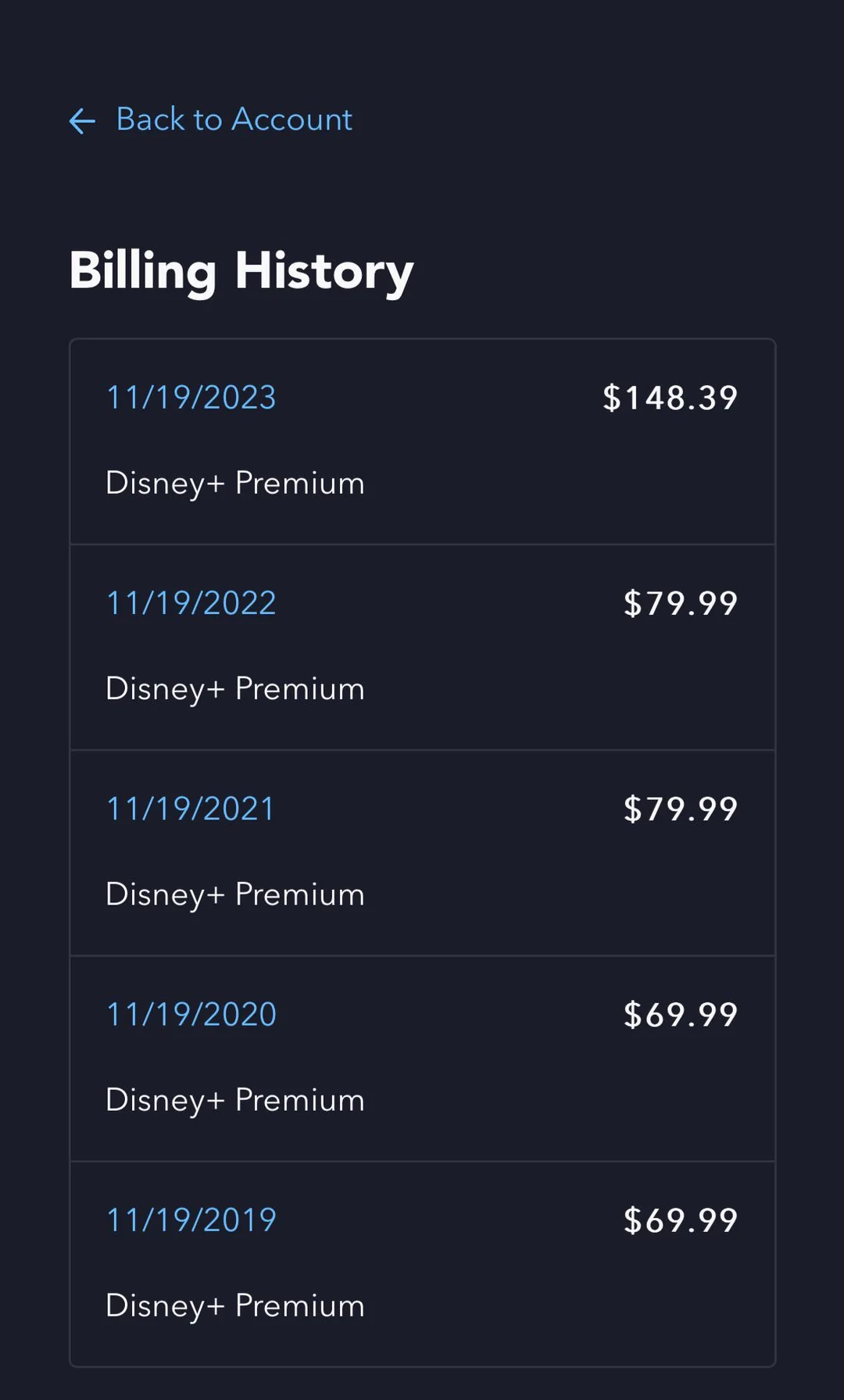Select the $79.99 charge from 2022
The width and height of the screenshot is (844, 1400).
[680, 603]
